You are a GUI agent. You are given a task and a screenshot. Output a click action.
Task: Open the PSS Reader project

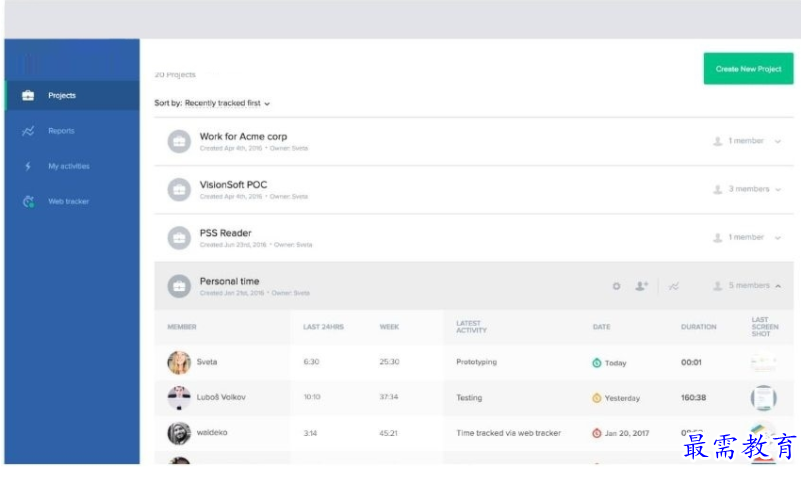[225, 233]
